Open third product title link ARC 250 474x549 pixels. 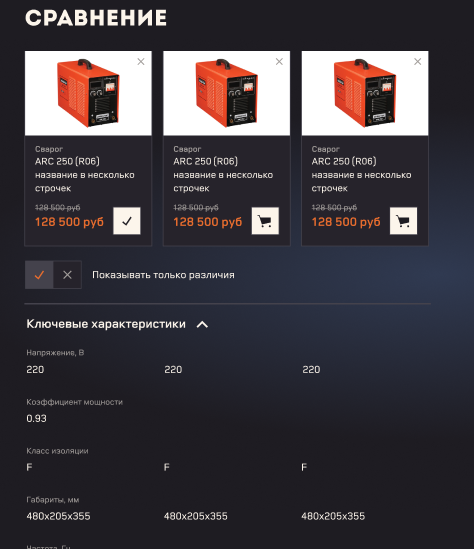(x=361, y=175)
